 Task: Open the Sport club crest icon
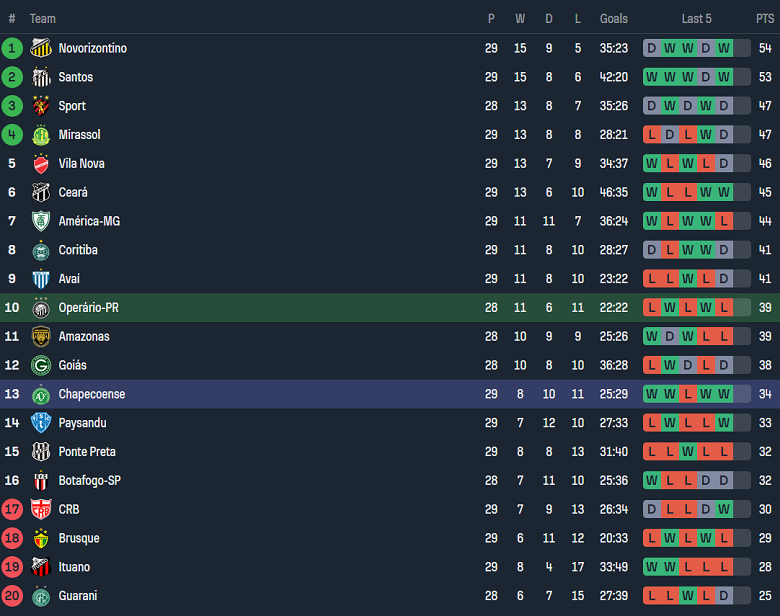(41, 106)
